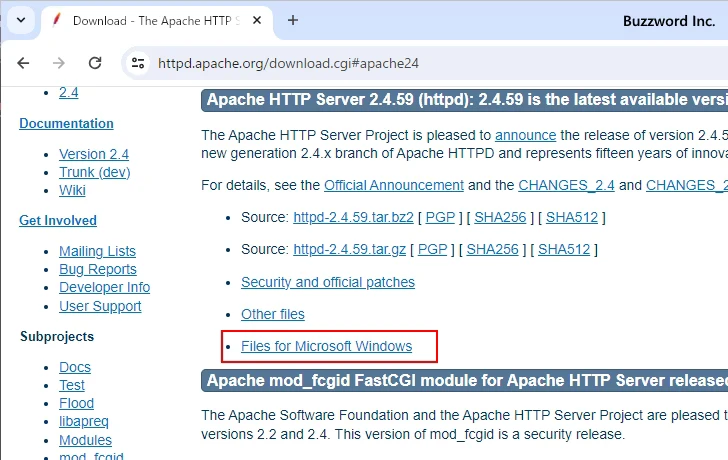Viewport: 728px width, 460px height.
Task: Open a new tab with plus button
Action: pyautogui.click(x=293, y=20)
